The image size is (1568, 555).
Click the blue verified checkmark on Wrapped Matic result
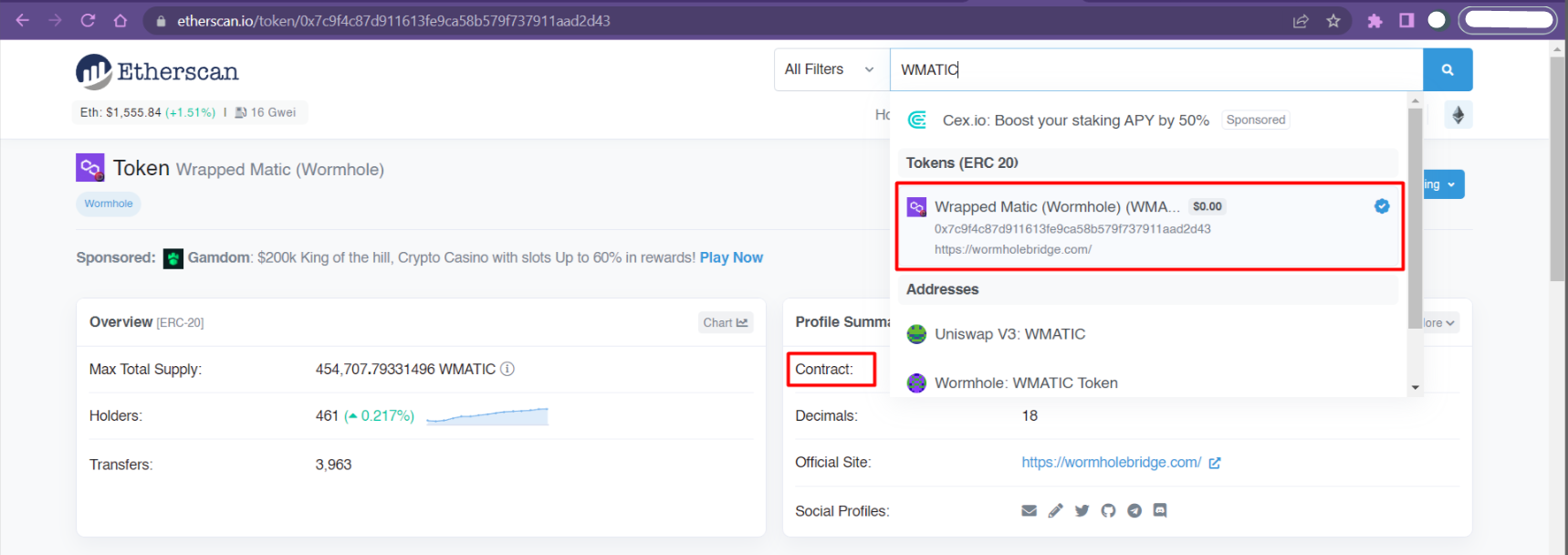(x=1382, y=206)
